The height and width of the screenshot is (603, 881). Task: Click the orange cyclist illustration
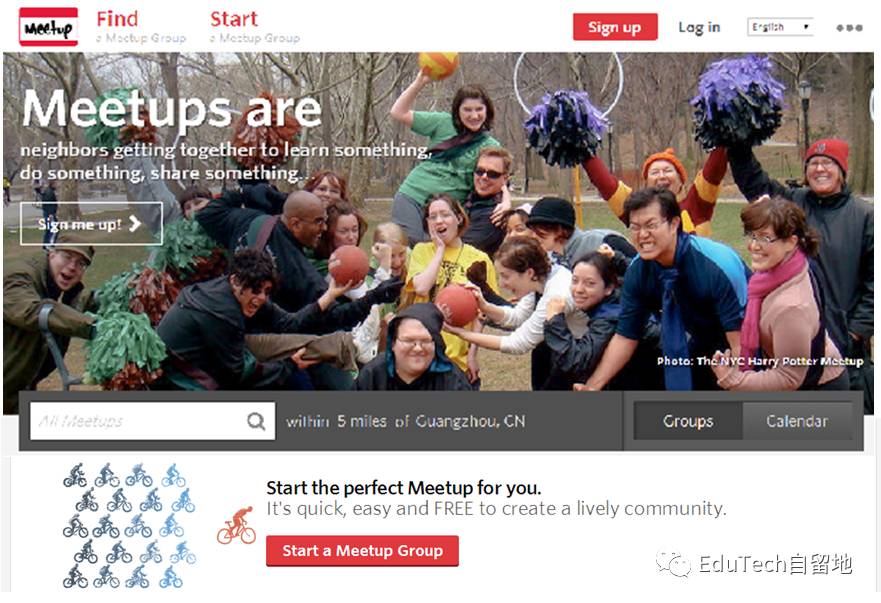(237, 525)
